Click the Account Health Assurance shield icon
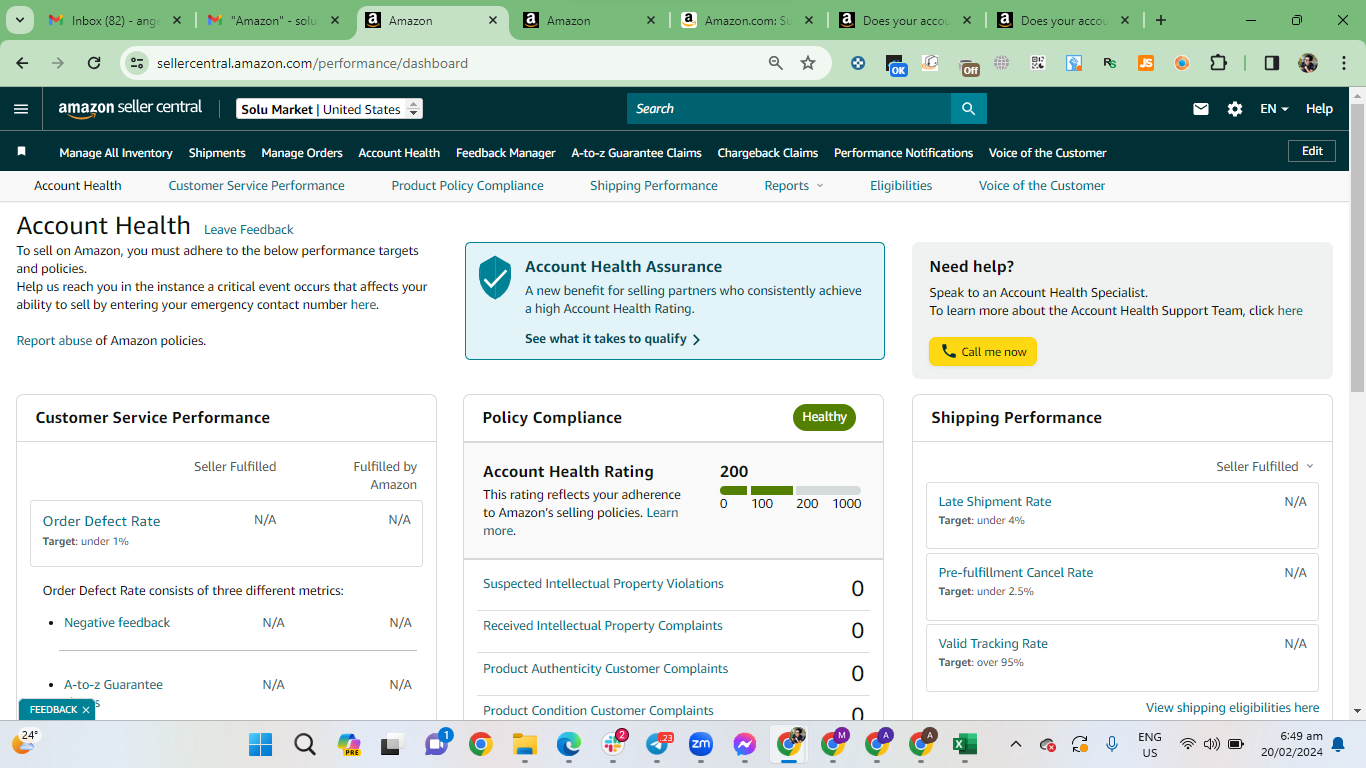This screenshot has height=768, width=1366. [x=495, y=277]
